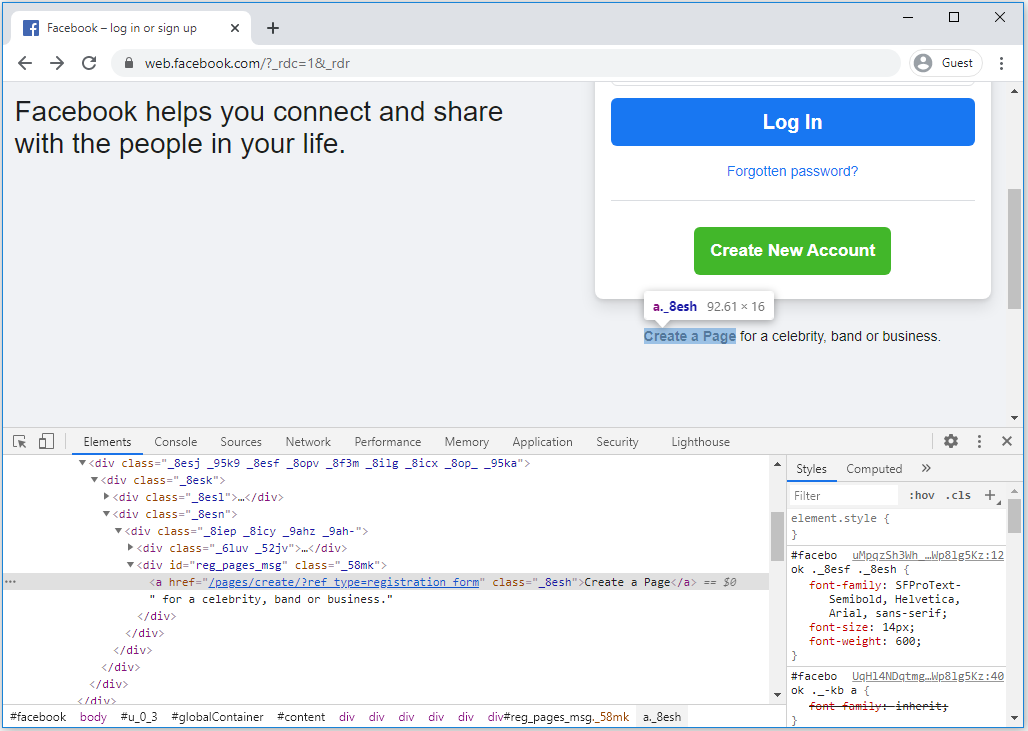Activate the DevTools inspect element tool
The height and width of the screenshot is (731, 1028).
tap(20, 441)
